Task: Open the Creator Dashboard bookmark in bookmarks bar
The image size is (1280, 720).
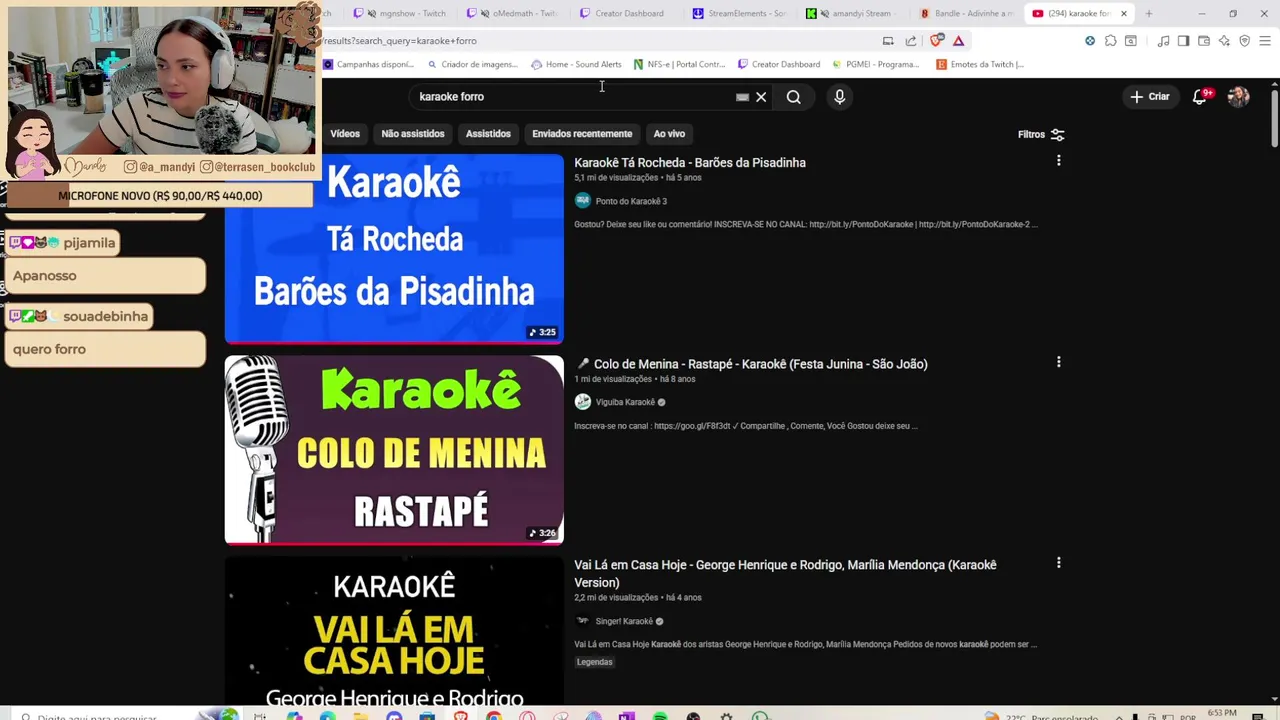Action: pyautogui.click(x=779, y=64)
